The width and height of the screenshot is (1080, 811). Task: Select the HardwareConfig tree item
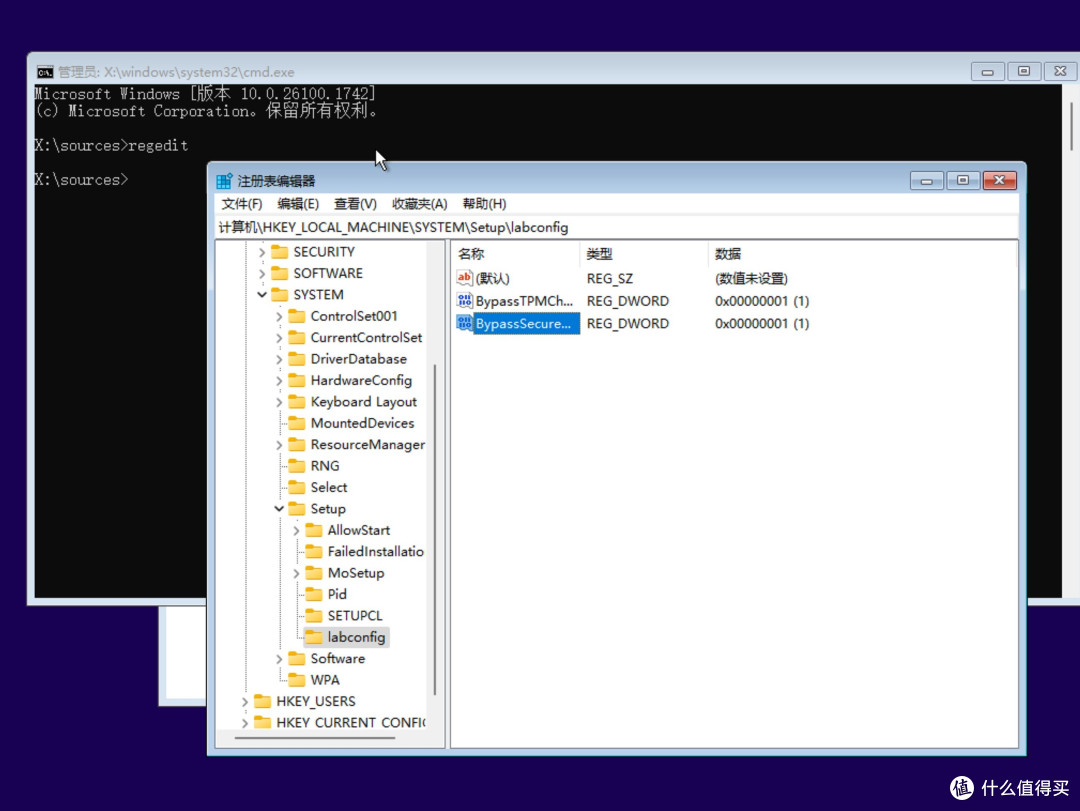(x=361, y=380)
